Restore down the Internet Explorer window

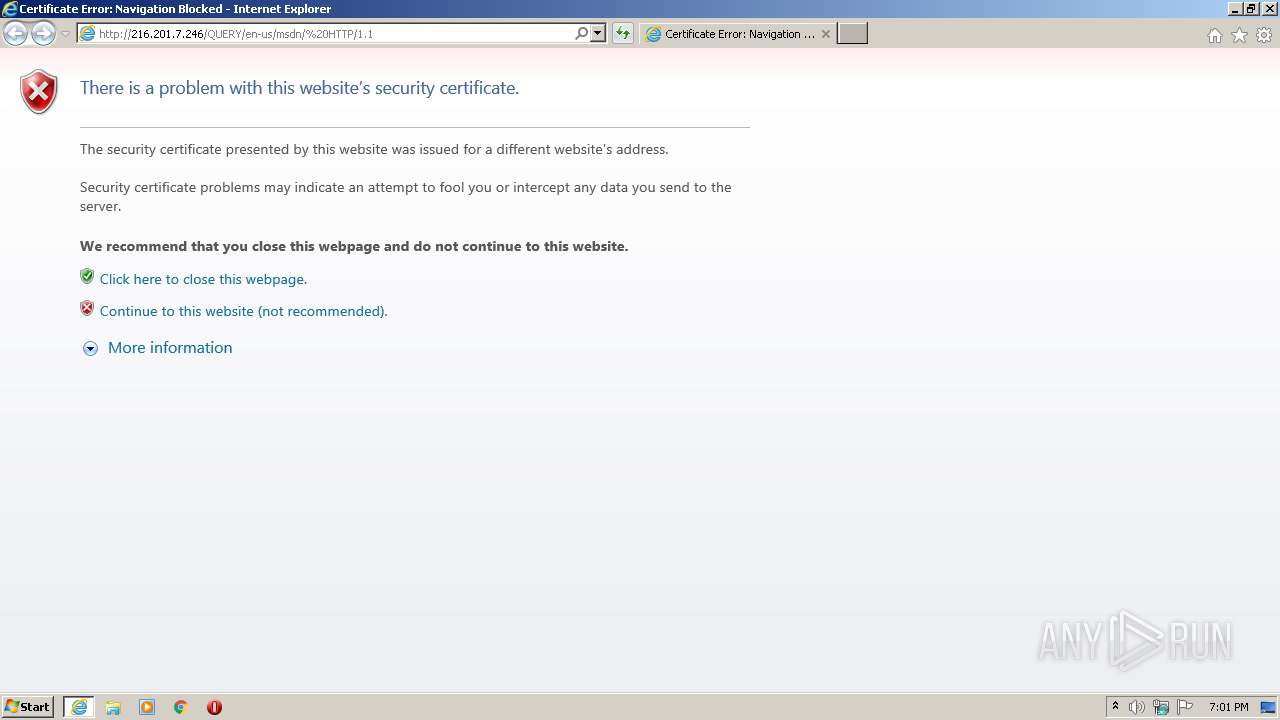1251,9
